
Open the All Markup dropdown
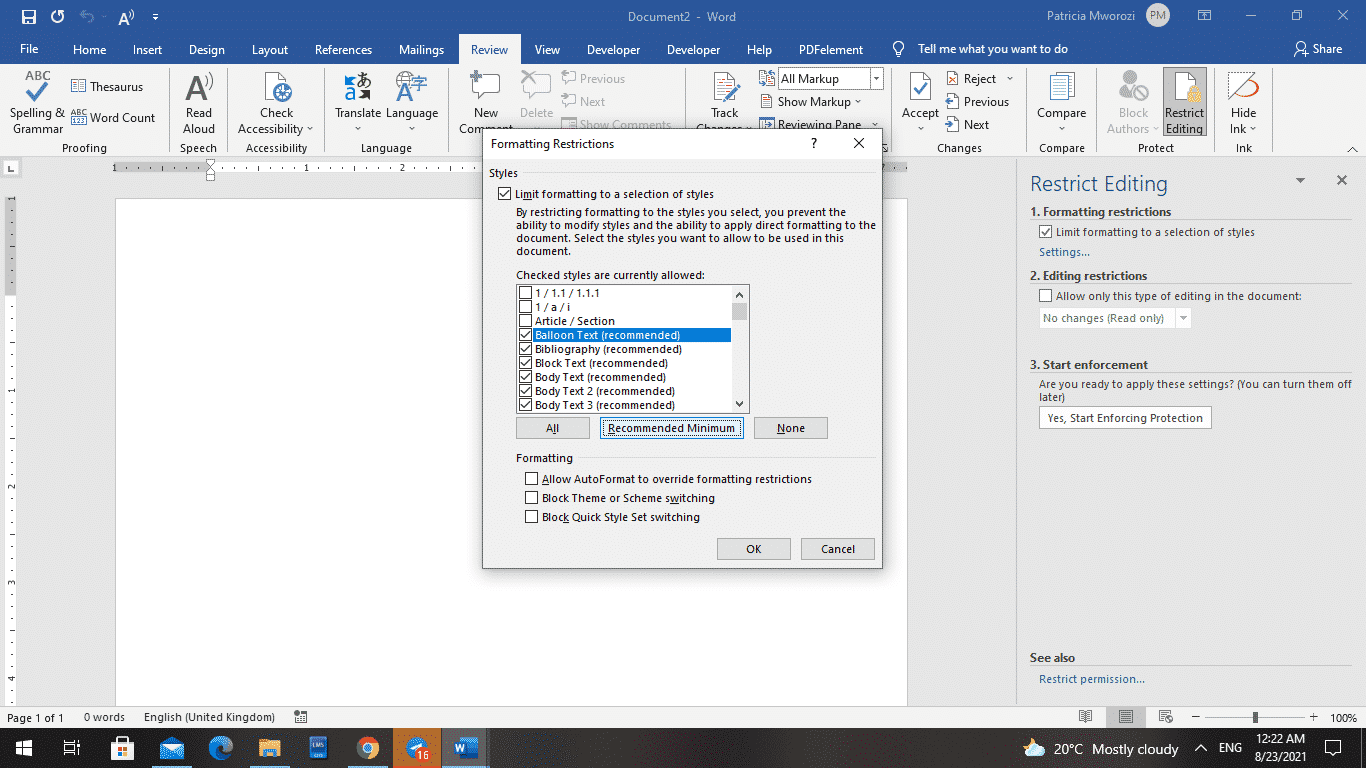tap(875, 78)
